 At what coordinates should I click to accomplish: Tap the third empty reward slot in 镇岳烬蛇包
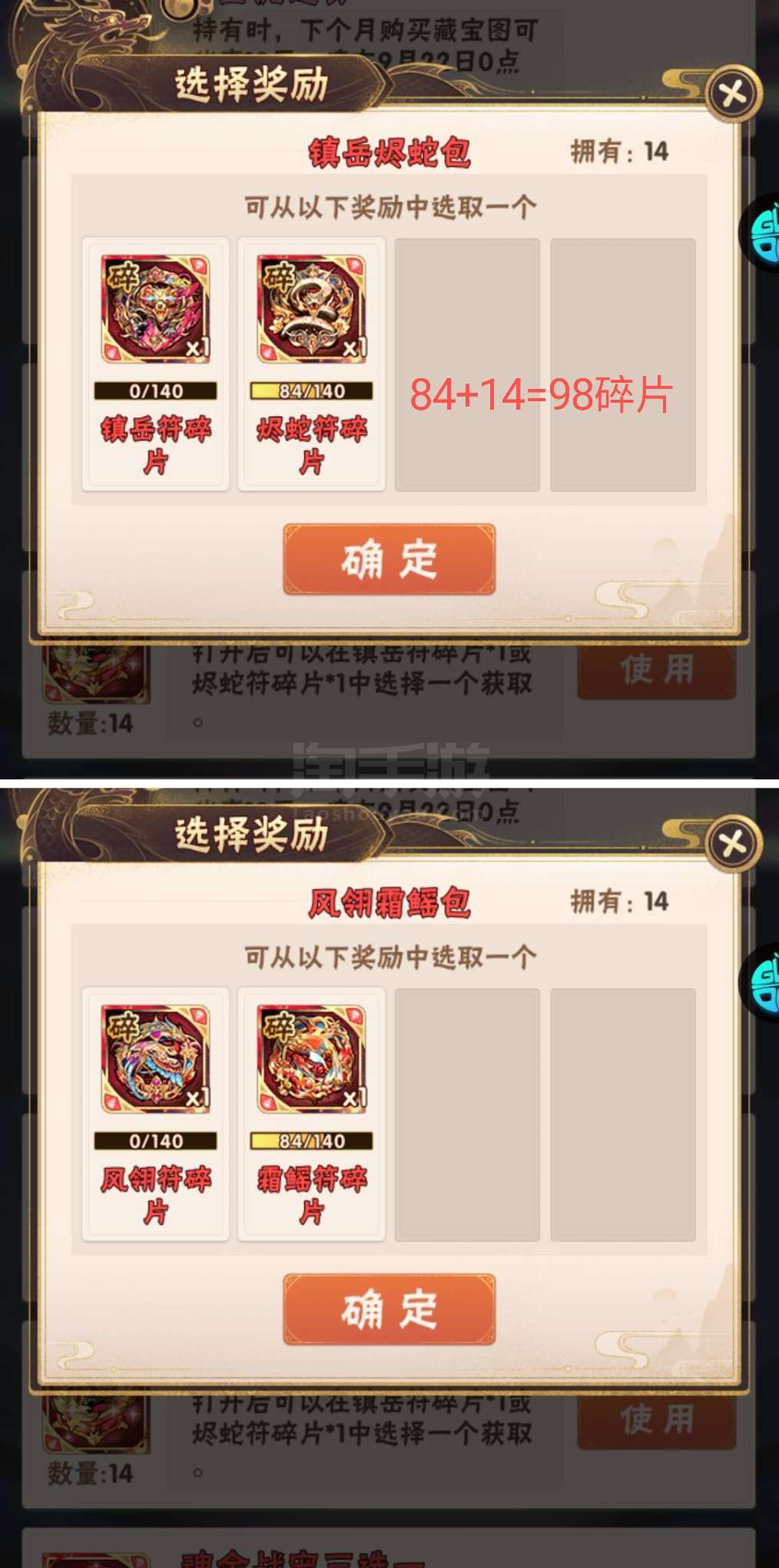pos(467,364)
